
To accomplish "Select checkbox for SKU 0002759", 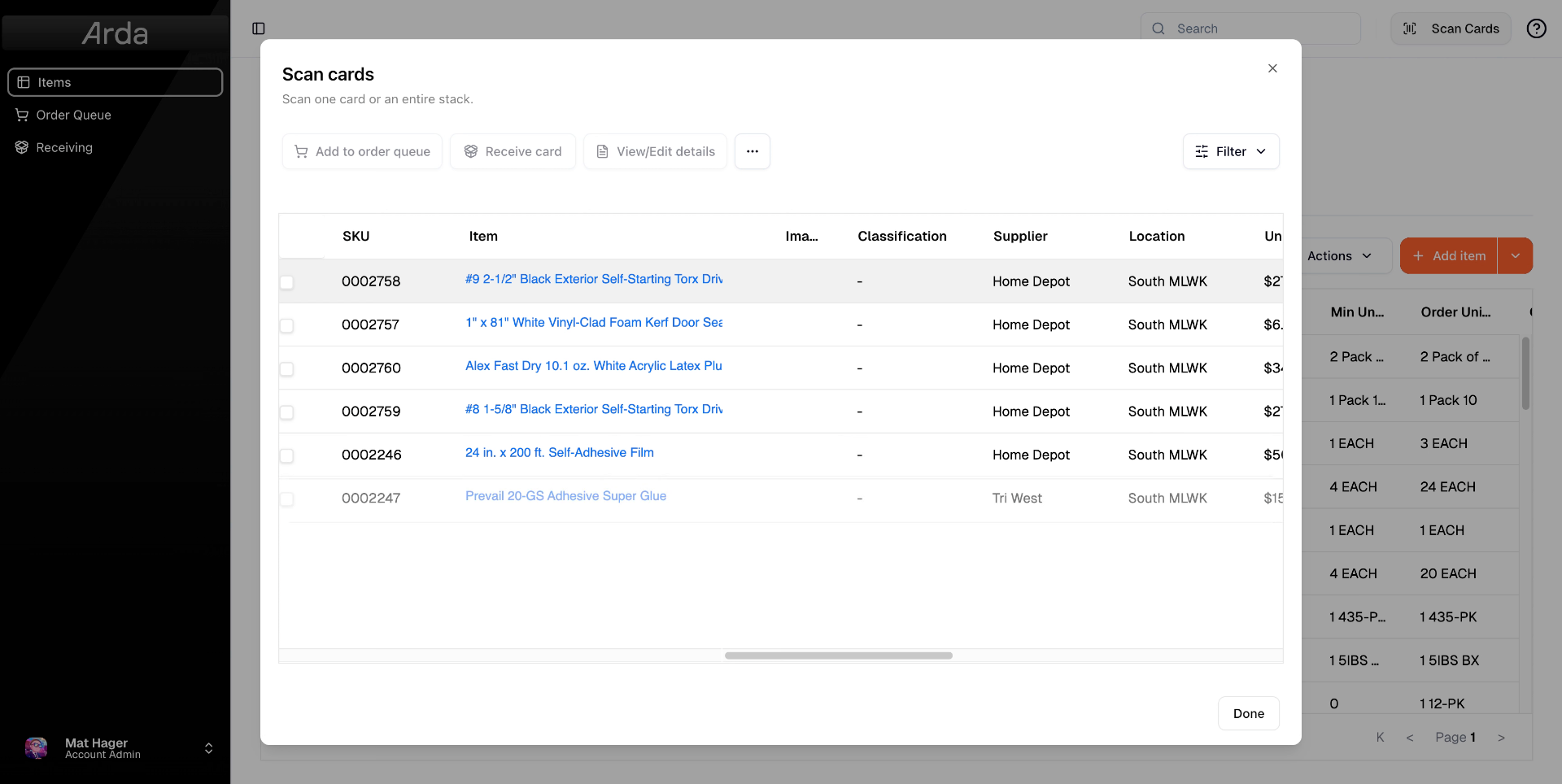I will point(286,412).
